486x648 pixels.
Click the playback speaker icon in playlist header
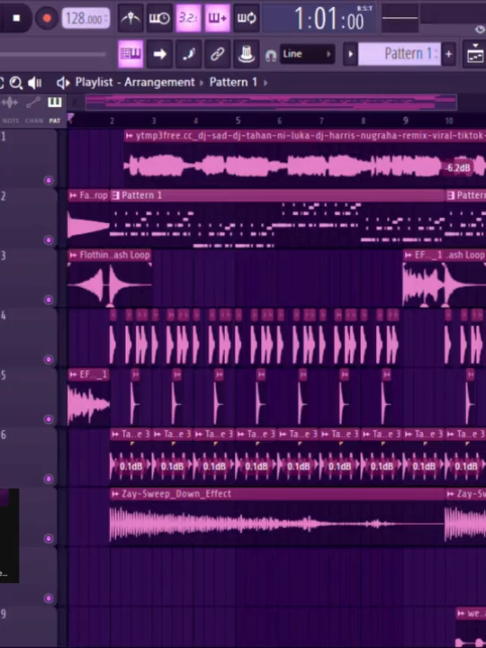[x=35, y=83]
